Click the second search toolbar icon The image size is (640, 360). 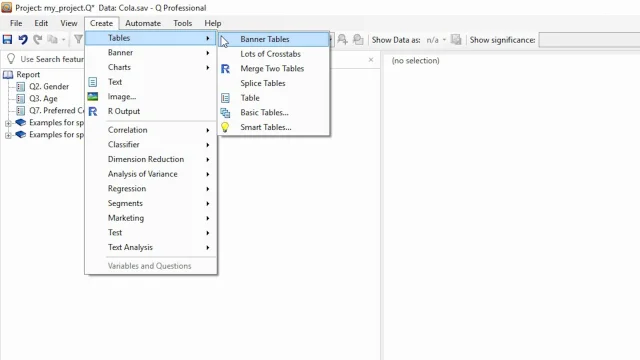(x=358, y=39)
